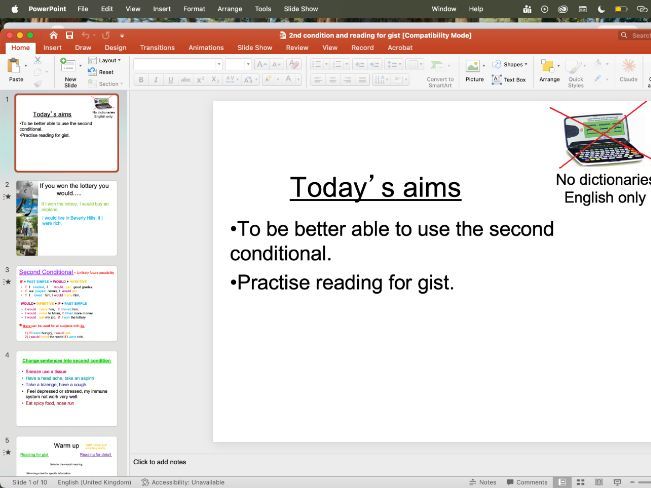Align text to the left
Image resolution: width=651 pixels, height=488 pixels.
(318, 79)
